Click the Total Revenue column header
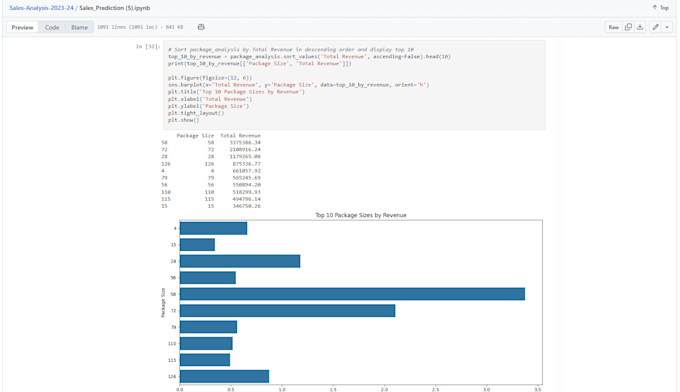This screenshot has height=392, width=680. 240,136
